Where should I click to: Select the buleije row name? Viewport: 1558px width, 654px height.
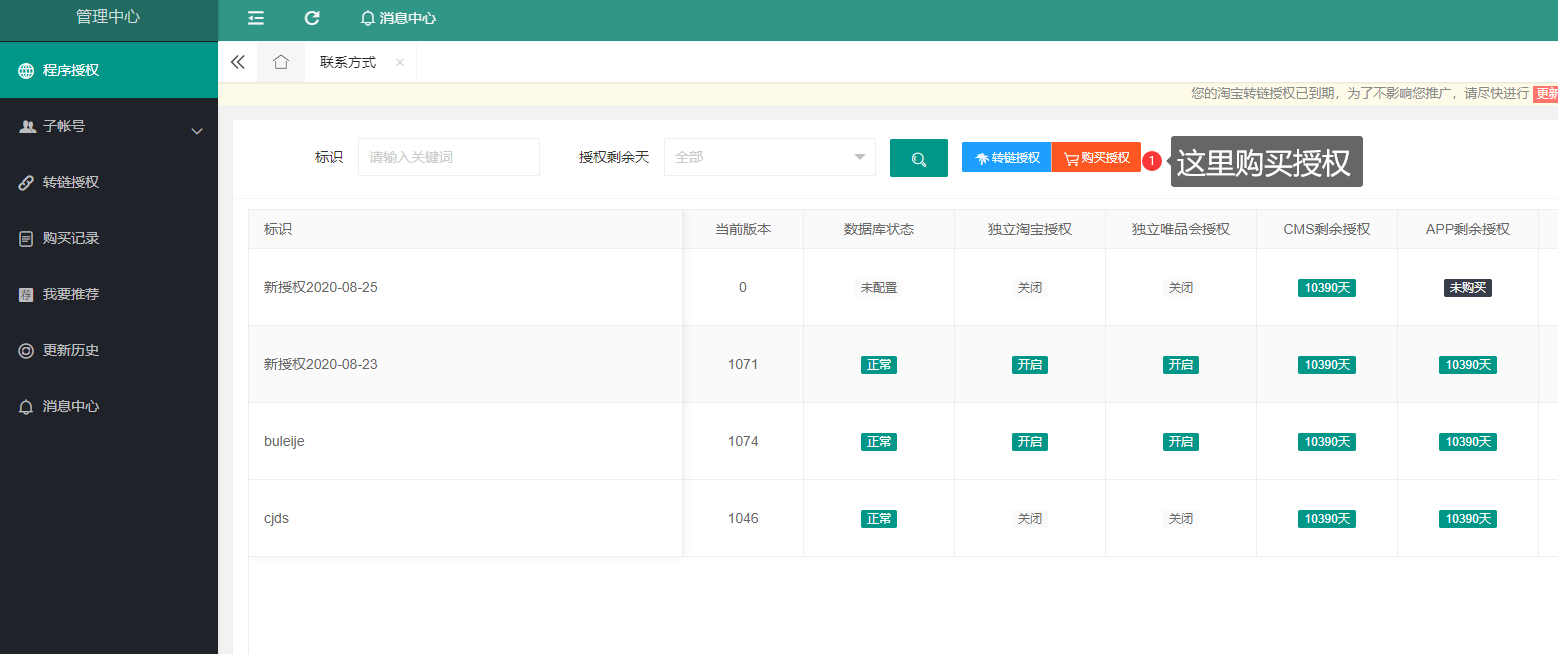(284, 441)
